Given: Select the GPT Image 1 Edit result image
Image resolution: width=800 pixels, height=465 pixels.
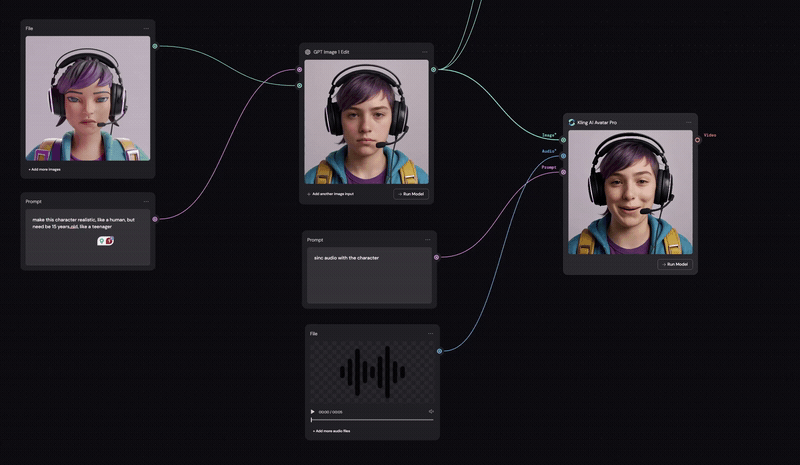Looking at the screenshot, I should (366, 122).
